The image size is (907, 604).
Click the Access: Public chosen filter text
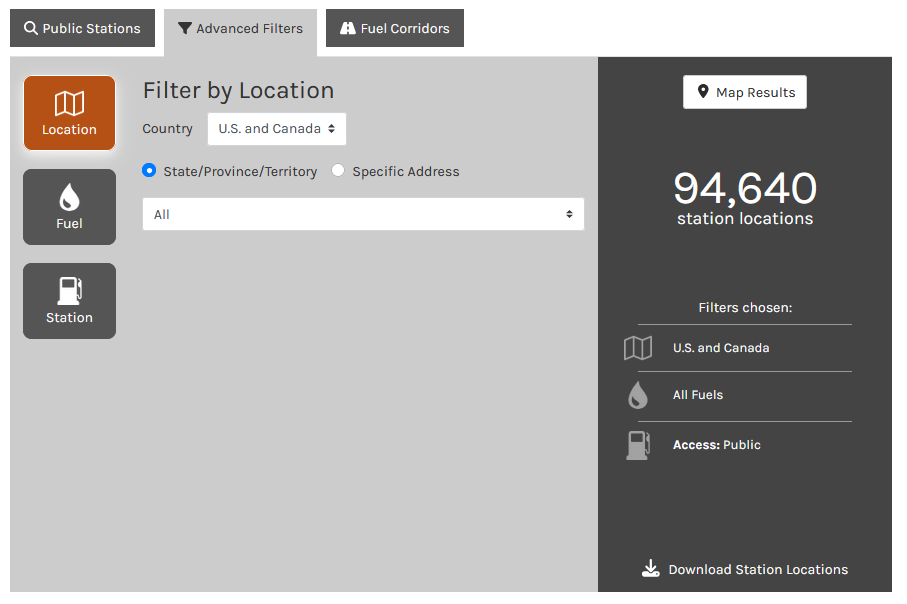point(717,445)
